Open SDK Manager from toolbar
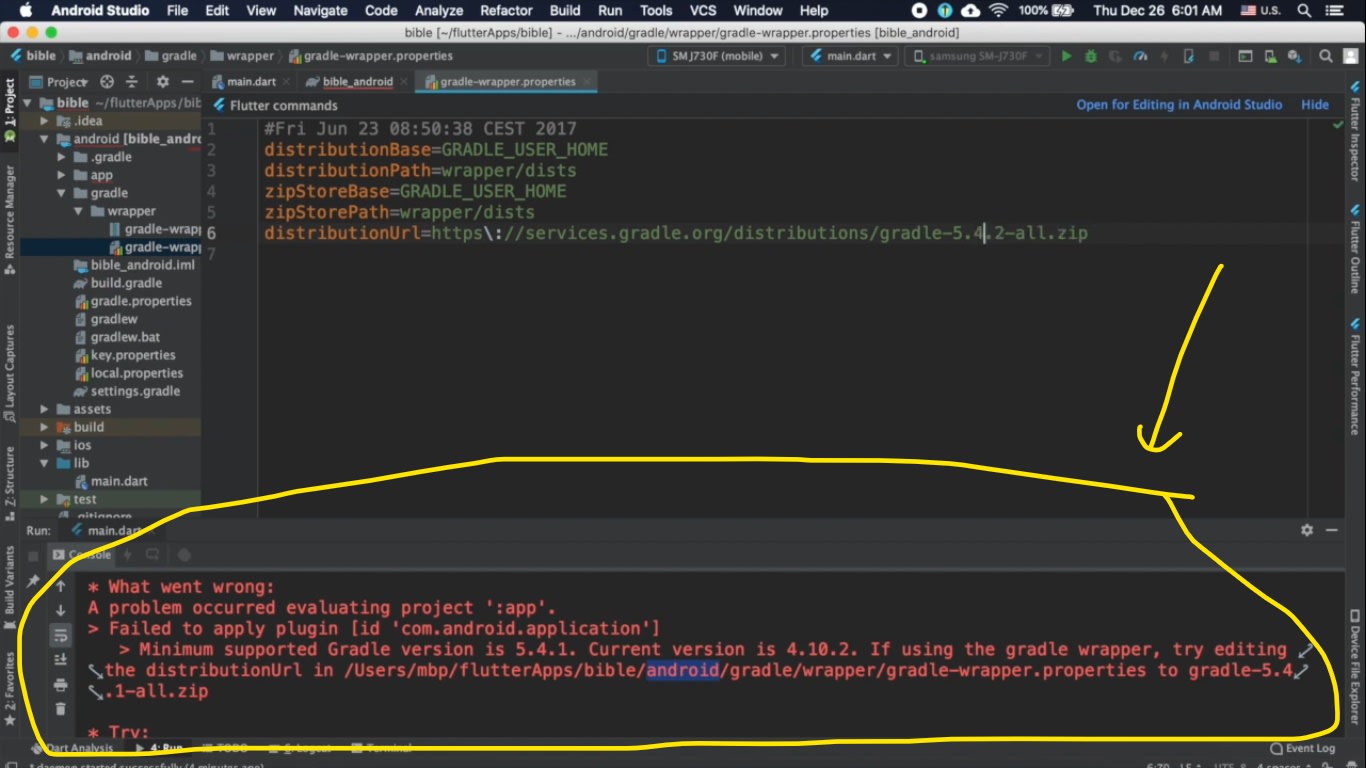 1295,56
